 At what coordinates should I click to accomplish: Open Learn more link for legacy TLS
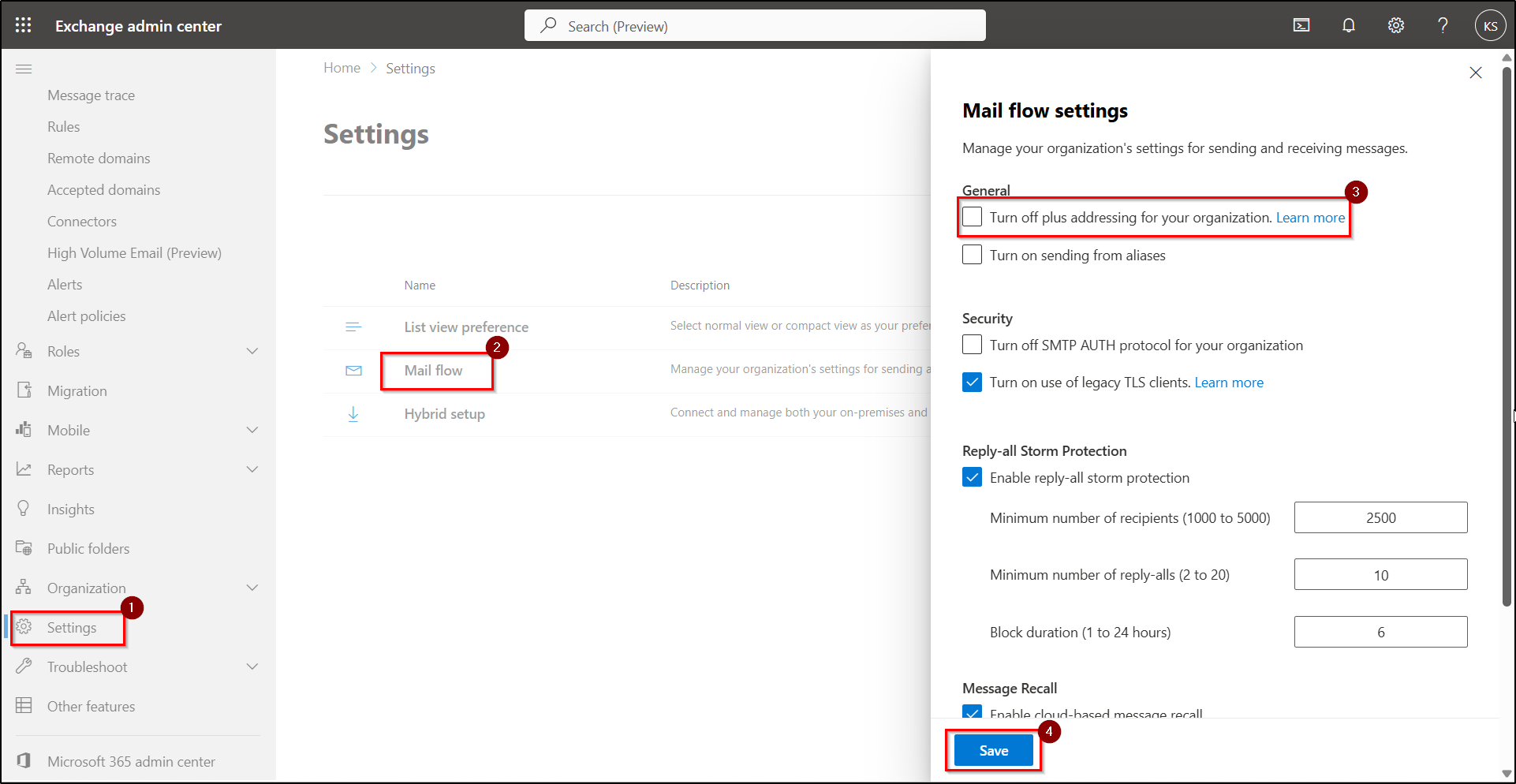click(x=1229, y=383)
